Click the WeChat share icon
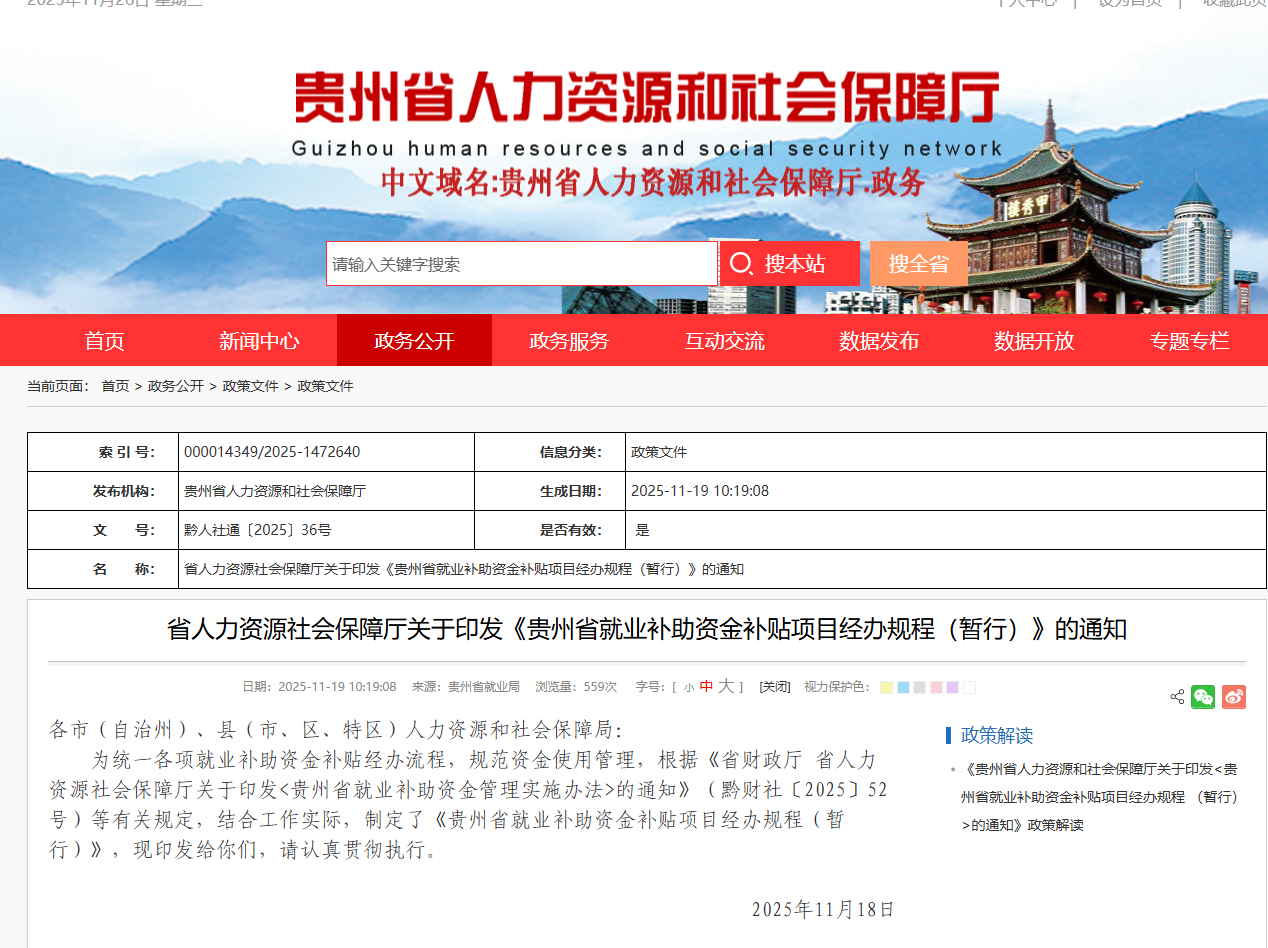 [x=1203, y=697]
